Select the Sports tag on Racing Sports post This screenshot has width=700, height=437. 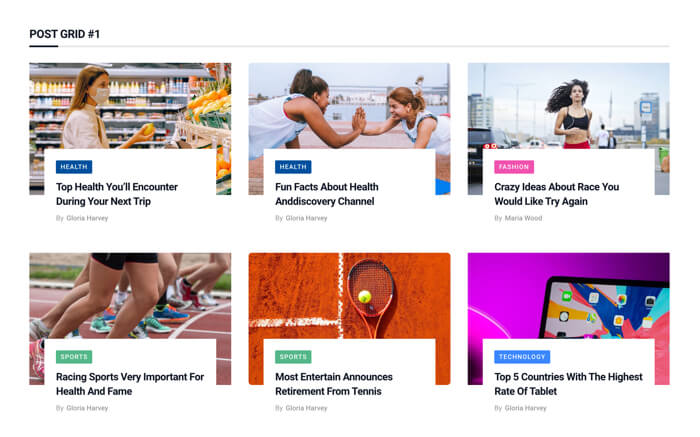(x=74, y=357)
